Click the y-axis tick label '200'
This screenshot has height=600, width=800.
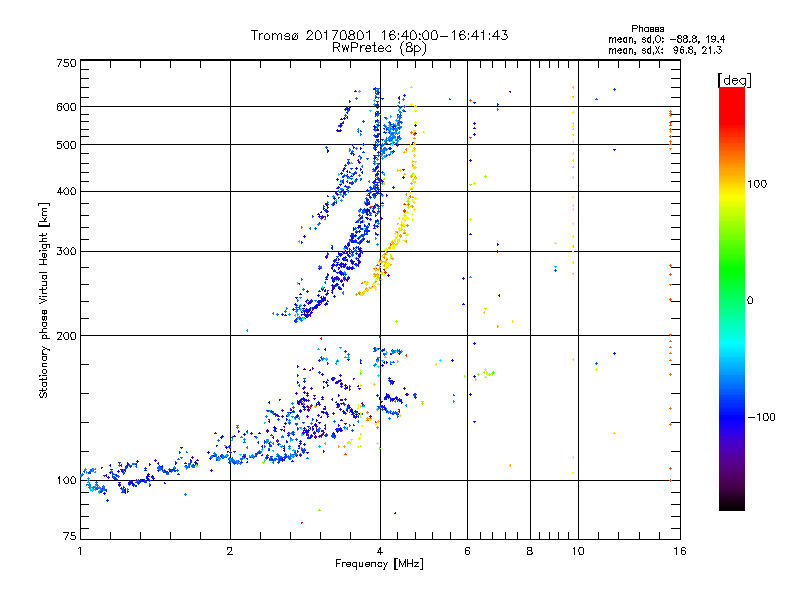pos(66,336)
